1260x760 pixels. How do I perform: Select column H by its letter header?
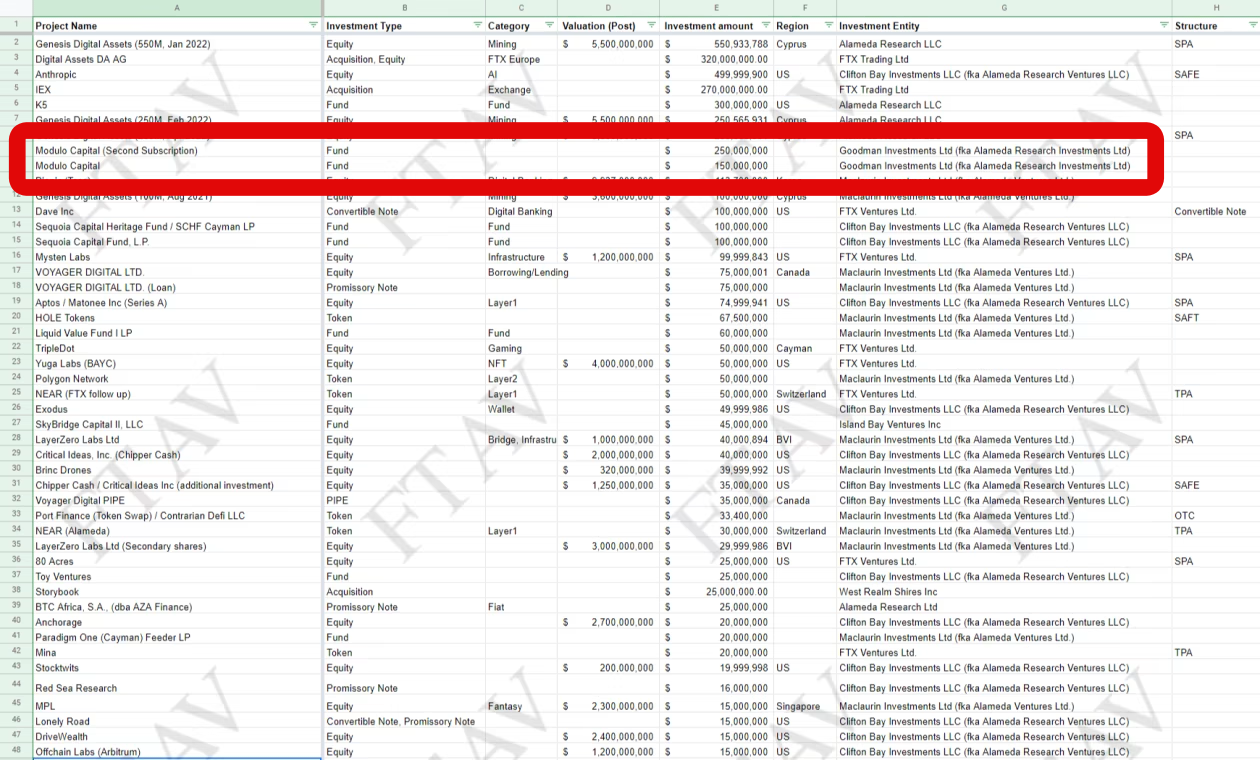(x=1216, y=8)
